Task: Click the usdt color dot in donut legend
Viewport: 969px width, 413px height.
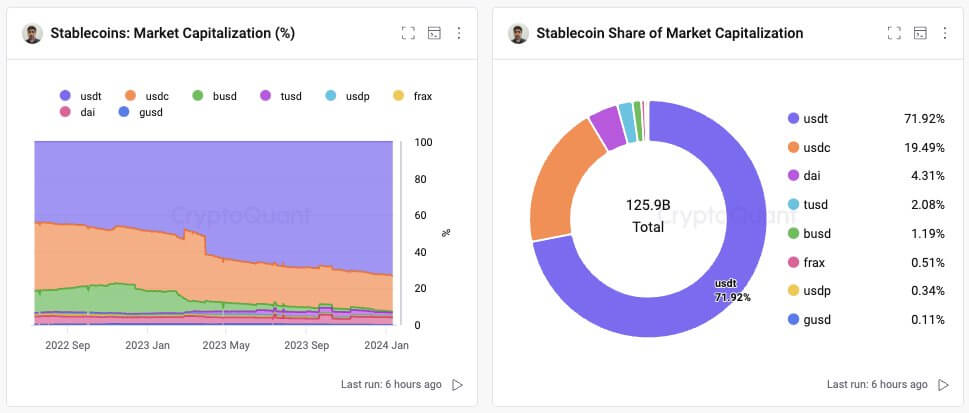Action: [794, 119]
